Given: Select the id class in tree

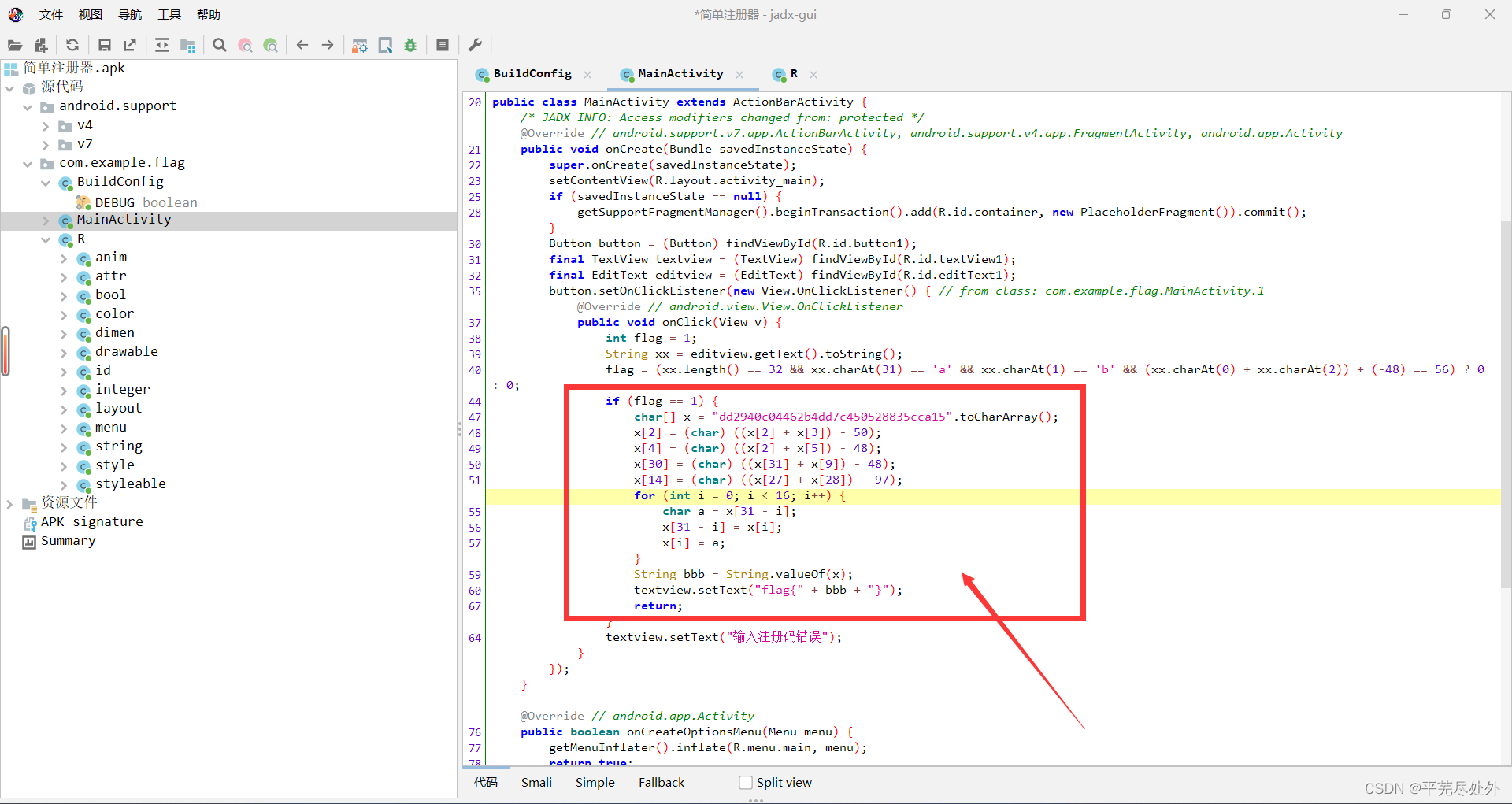Looking at the screenshot, I should (103, 371).
